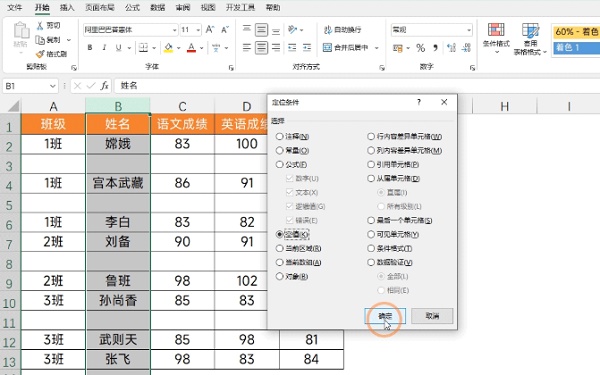Click the dialog help question mark
Image resolution: width=600 pixels, height=375 pixels.
[x=419, y=102]
